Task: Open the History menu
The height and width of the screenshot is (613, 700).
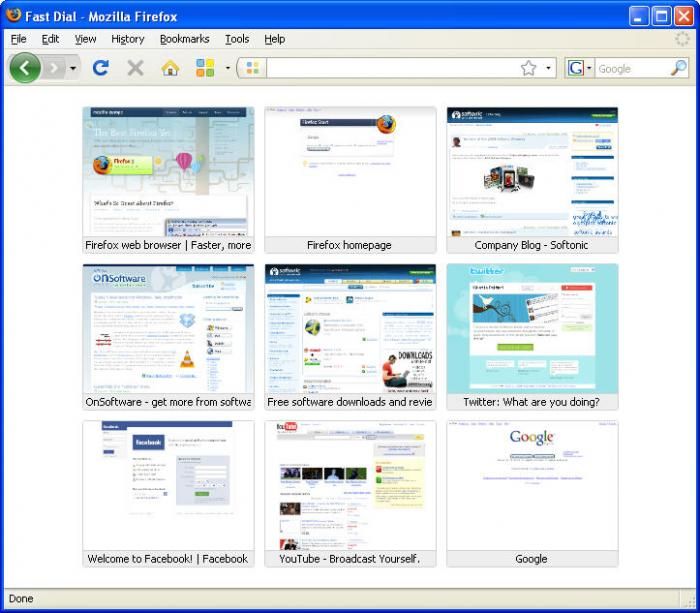Action: tap(128, 39)
